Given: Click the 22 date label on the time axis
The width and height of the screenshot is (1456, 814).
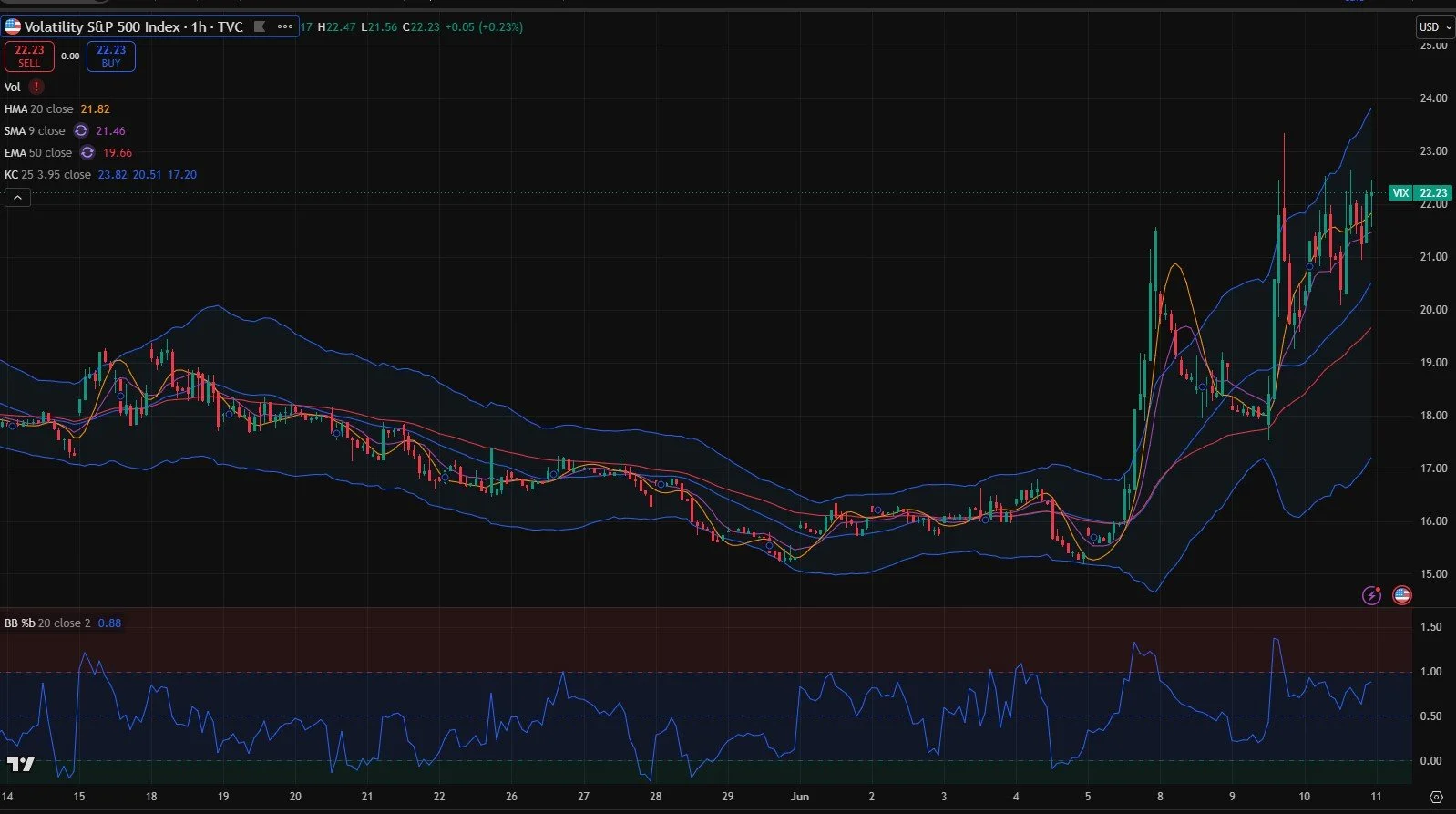Looking at the screenshot, I should tap(439, 797).
